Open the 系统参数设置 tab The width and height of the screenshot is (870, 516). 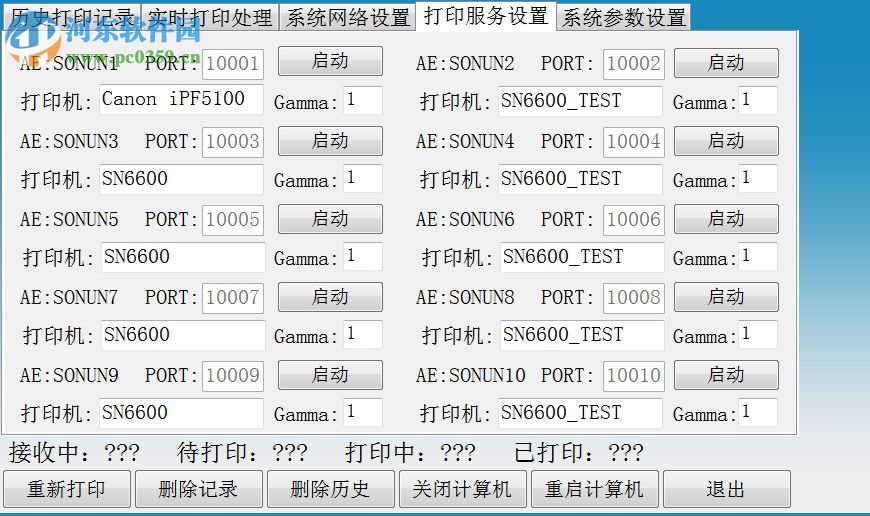[x=623, y=17]
